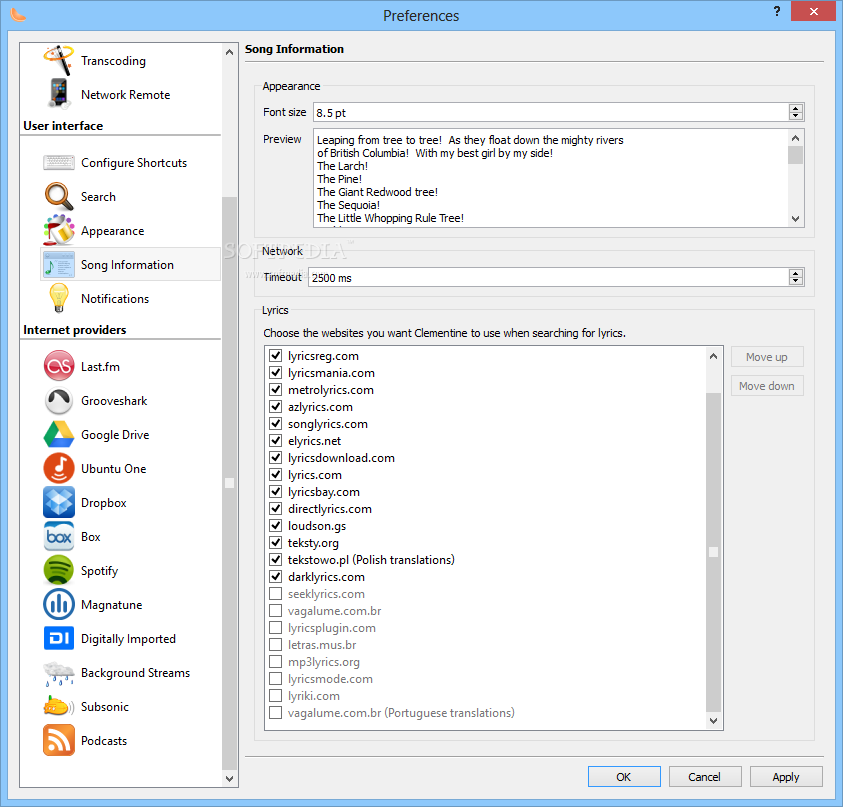
Task: Click lyrics list scrollbar up arrow
Action: point(713,355)
